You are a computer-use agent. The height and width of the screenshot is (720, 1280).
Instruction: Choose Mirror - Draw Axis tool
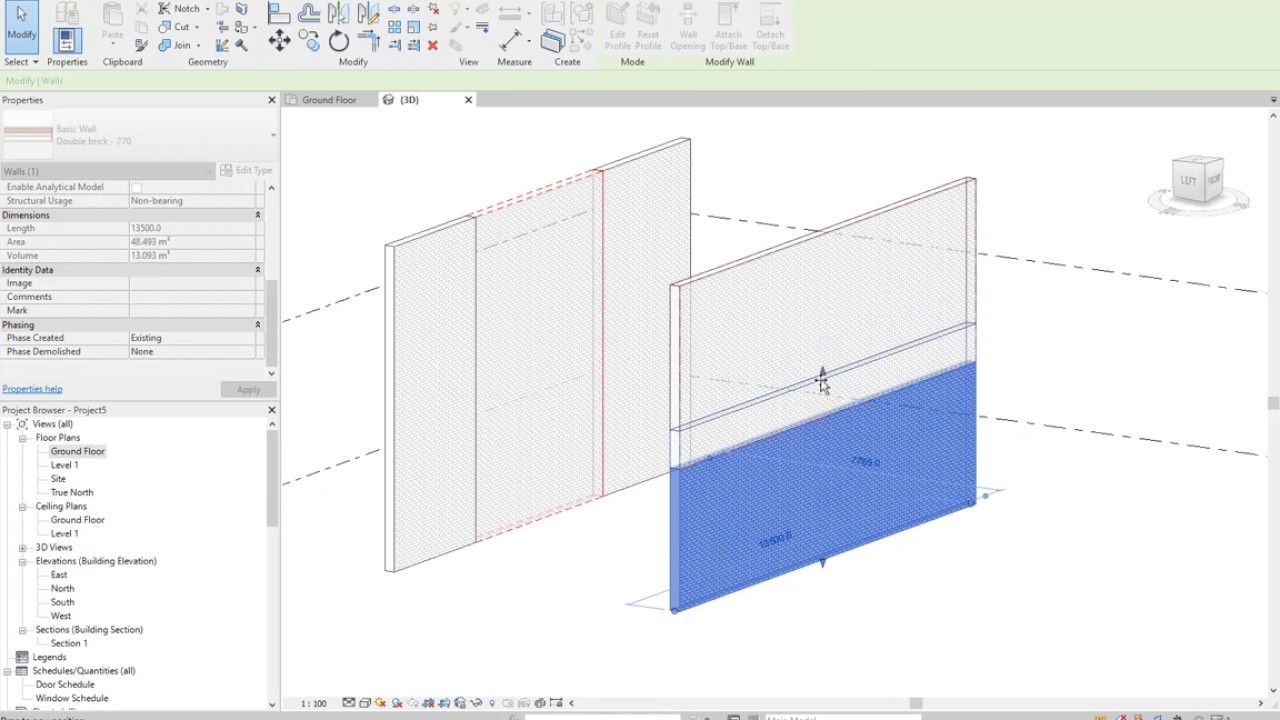369,13
